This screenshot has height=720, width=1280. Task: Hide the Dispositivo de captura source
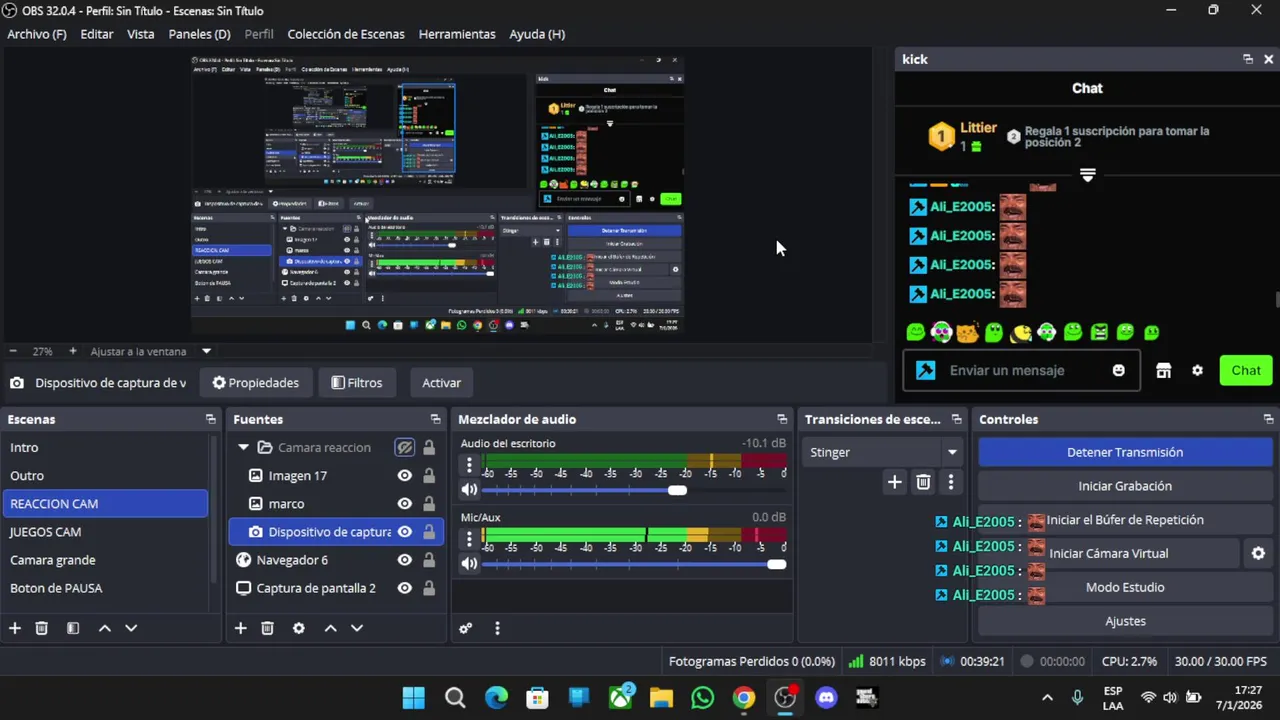404,532
